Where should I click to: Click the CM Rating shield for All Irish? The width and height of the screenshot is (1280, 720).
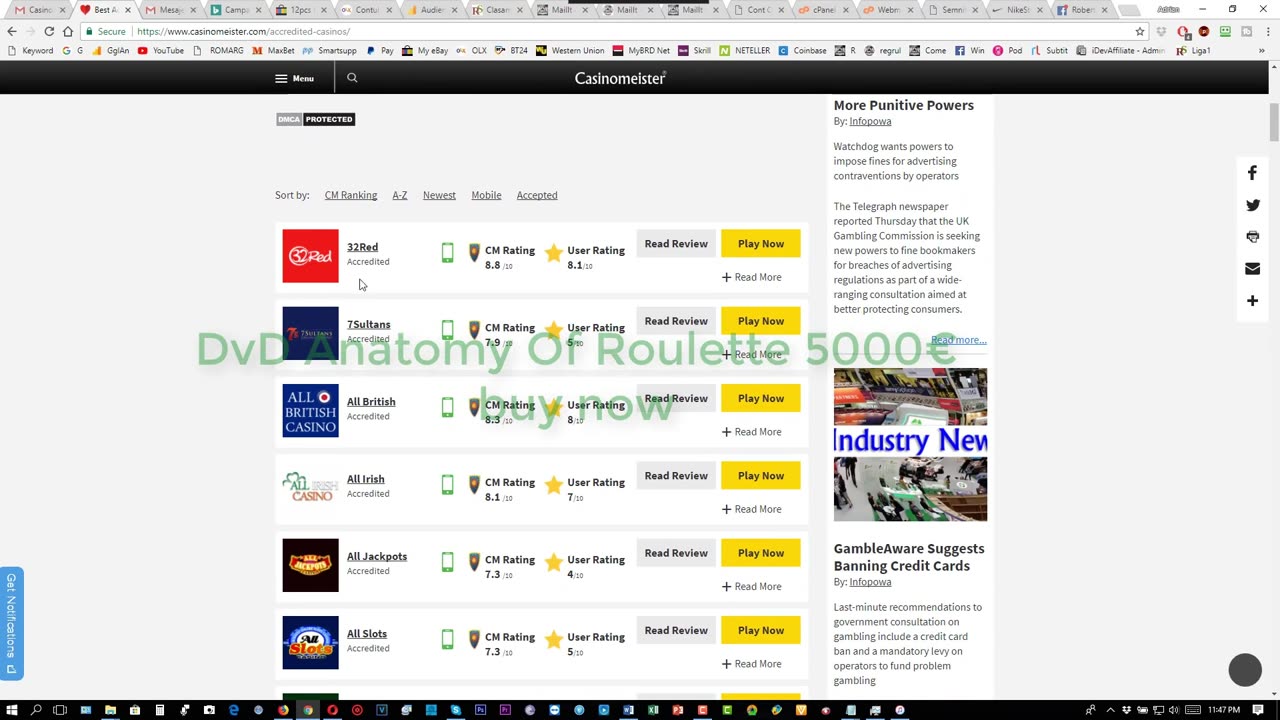tap(474, 485)
